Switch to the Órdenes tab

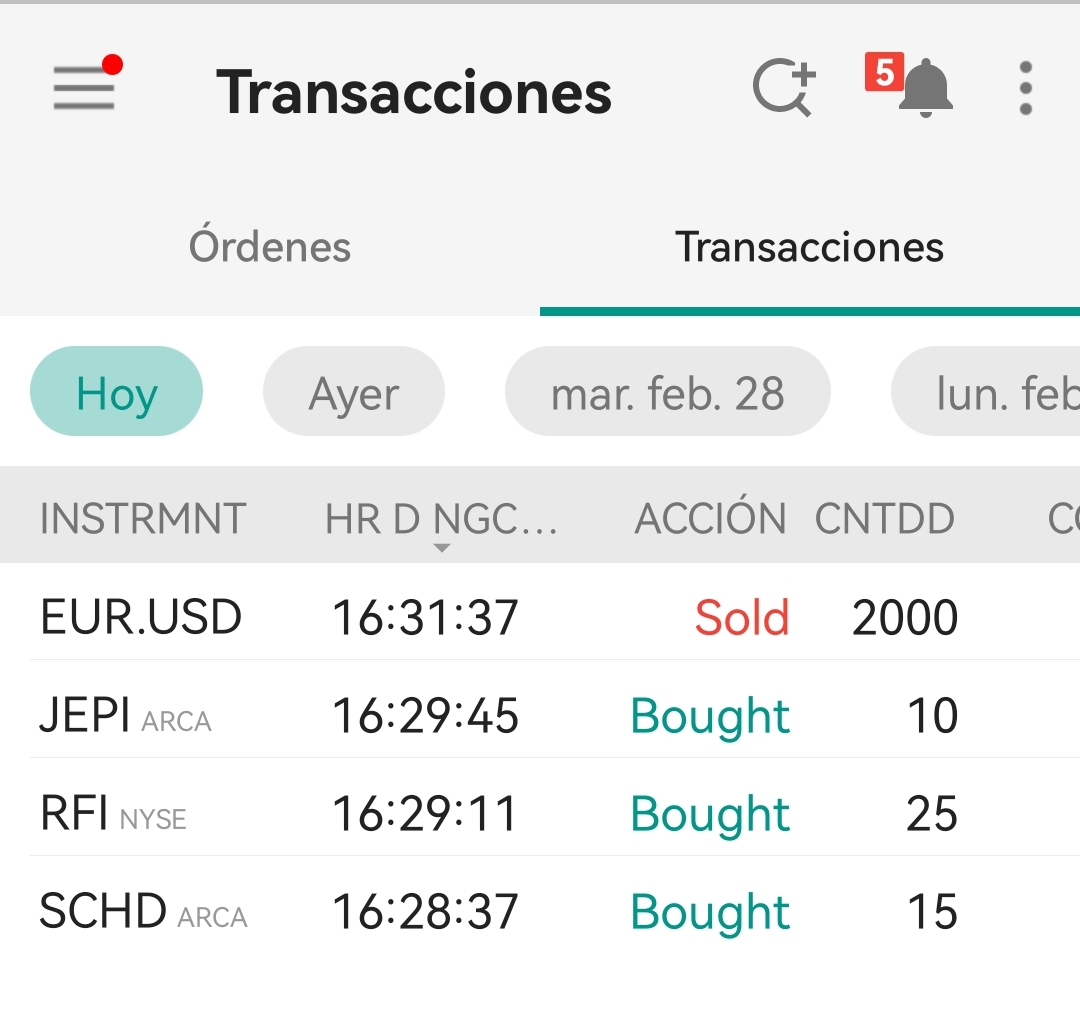coord(270,247)
